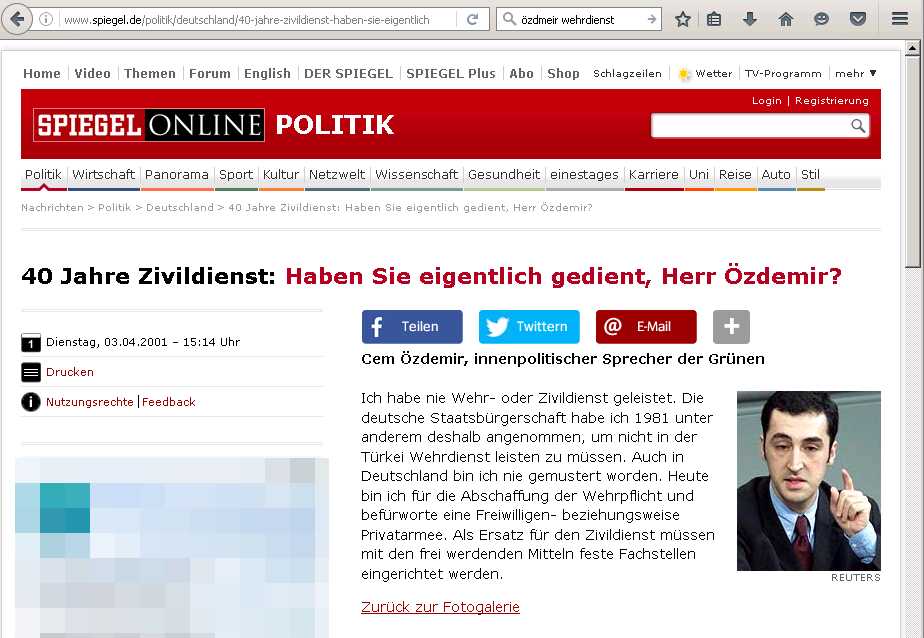Follow the 'Zurück zur Fotogalerie' link
The width and height of the screenshot is (924, 638).
pos(440,607)
